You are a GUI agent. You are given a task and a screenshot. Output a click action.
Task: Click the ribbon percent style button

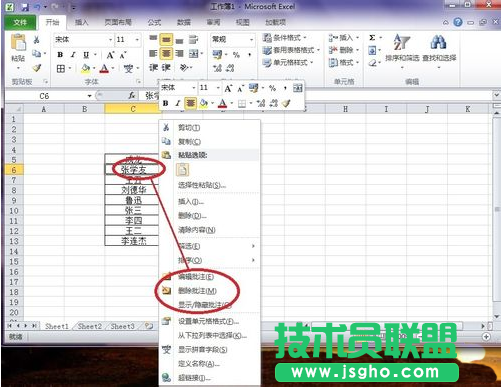pyautogui.click(x=236, y=54)
